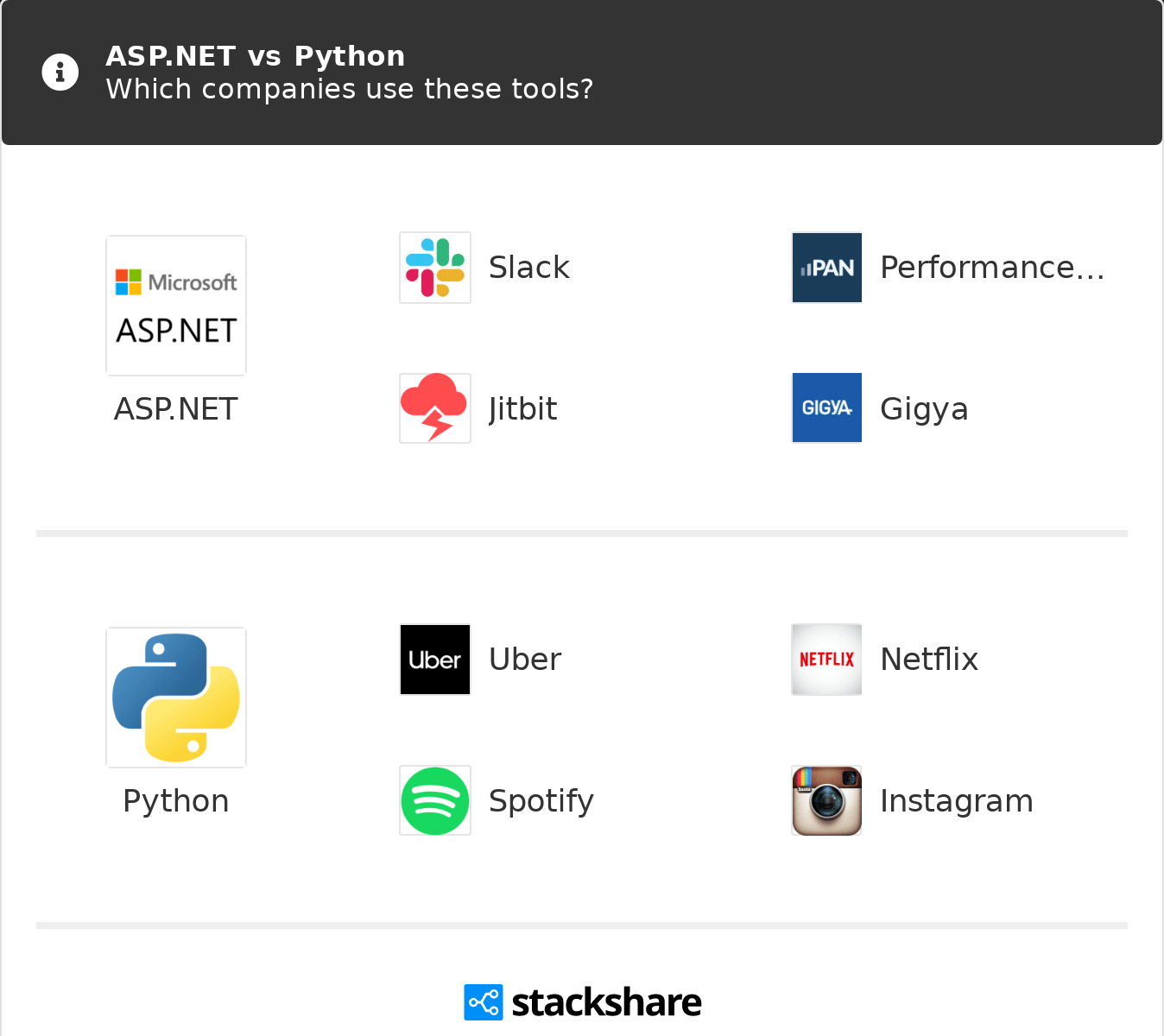Click the Jitbit company name
Image resolution: width=1164 pixels, height=1036 pixels.
point(523,408)
